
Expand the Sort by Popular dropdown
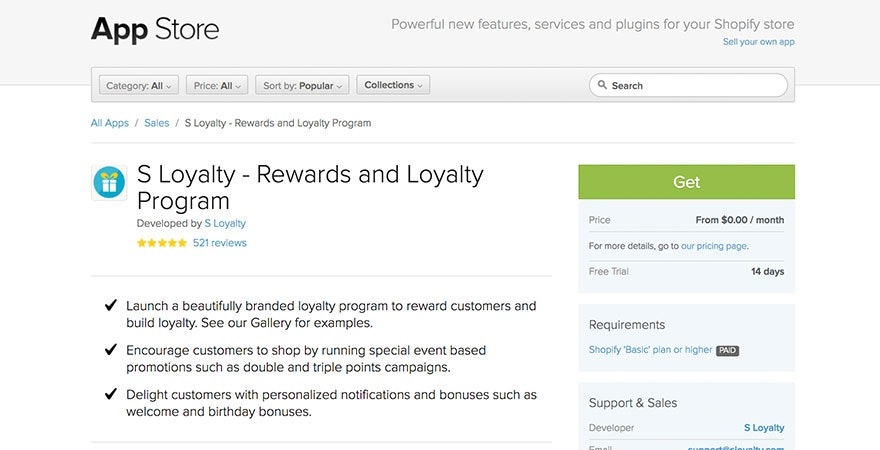[x=302, y=86]
